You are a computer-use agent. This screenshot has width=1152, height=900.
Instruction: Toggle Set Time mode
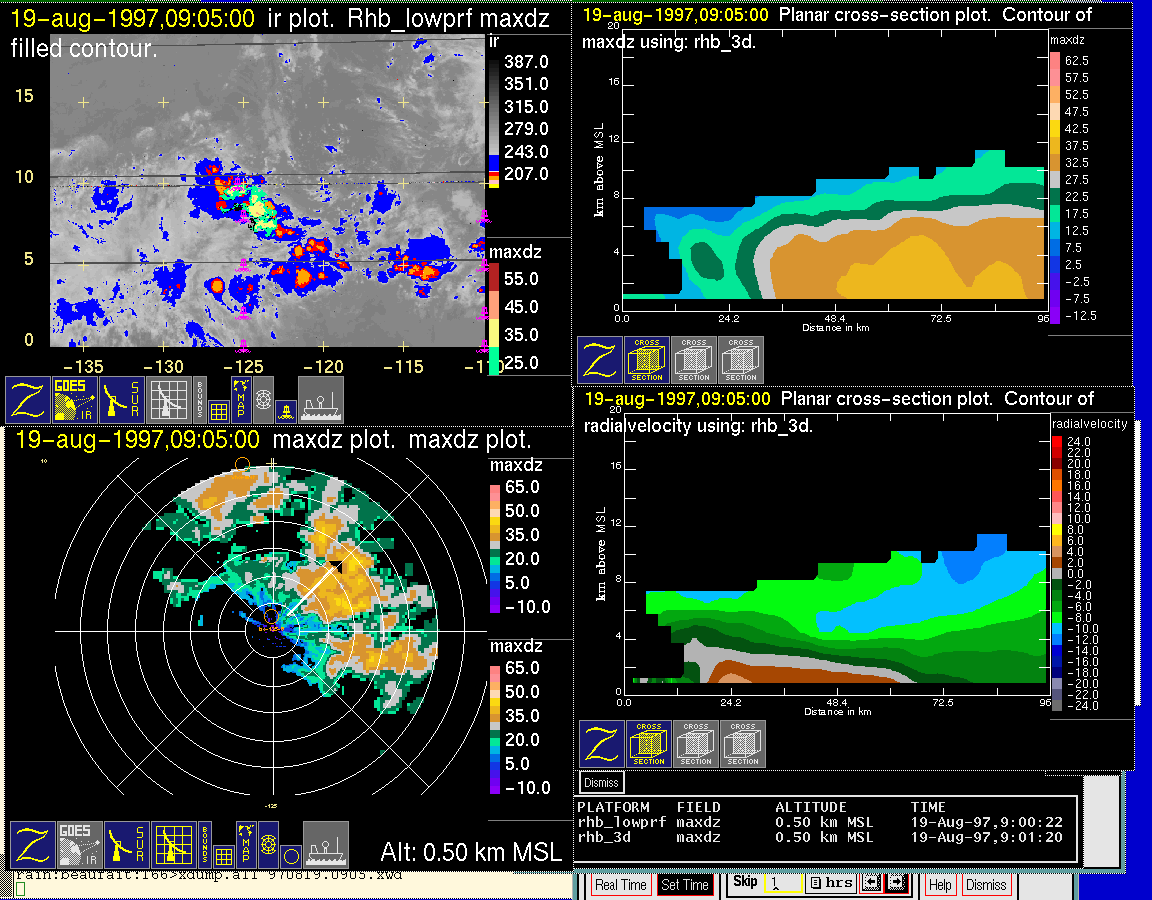point(684,885)
